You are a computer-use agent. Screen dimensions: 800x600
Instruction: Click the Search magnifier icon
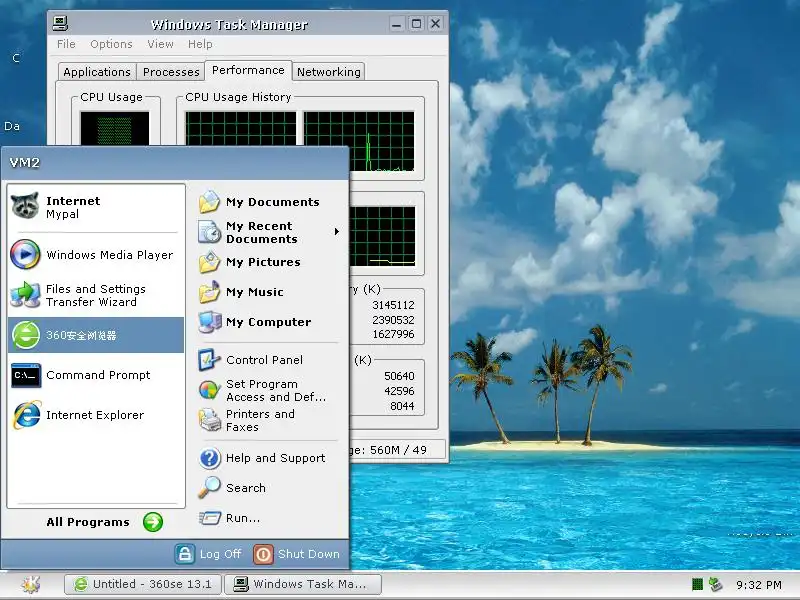(x=209, y=488)
